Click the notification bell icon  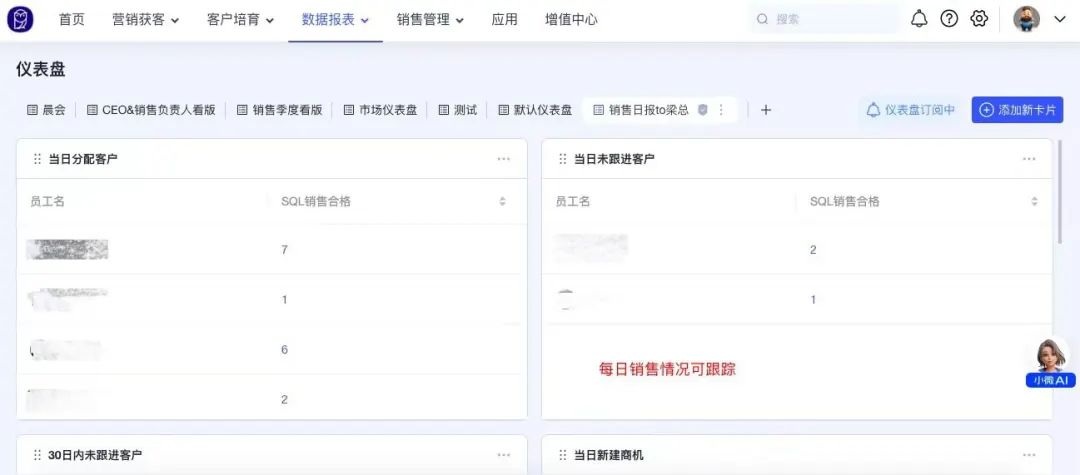tap(919, 19)
